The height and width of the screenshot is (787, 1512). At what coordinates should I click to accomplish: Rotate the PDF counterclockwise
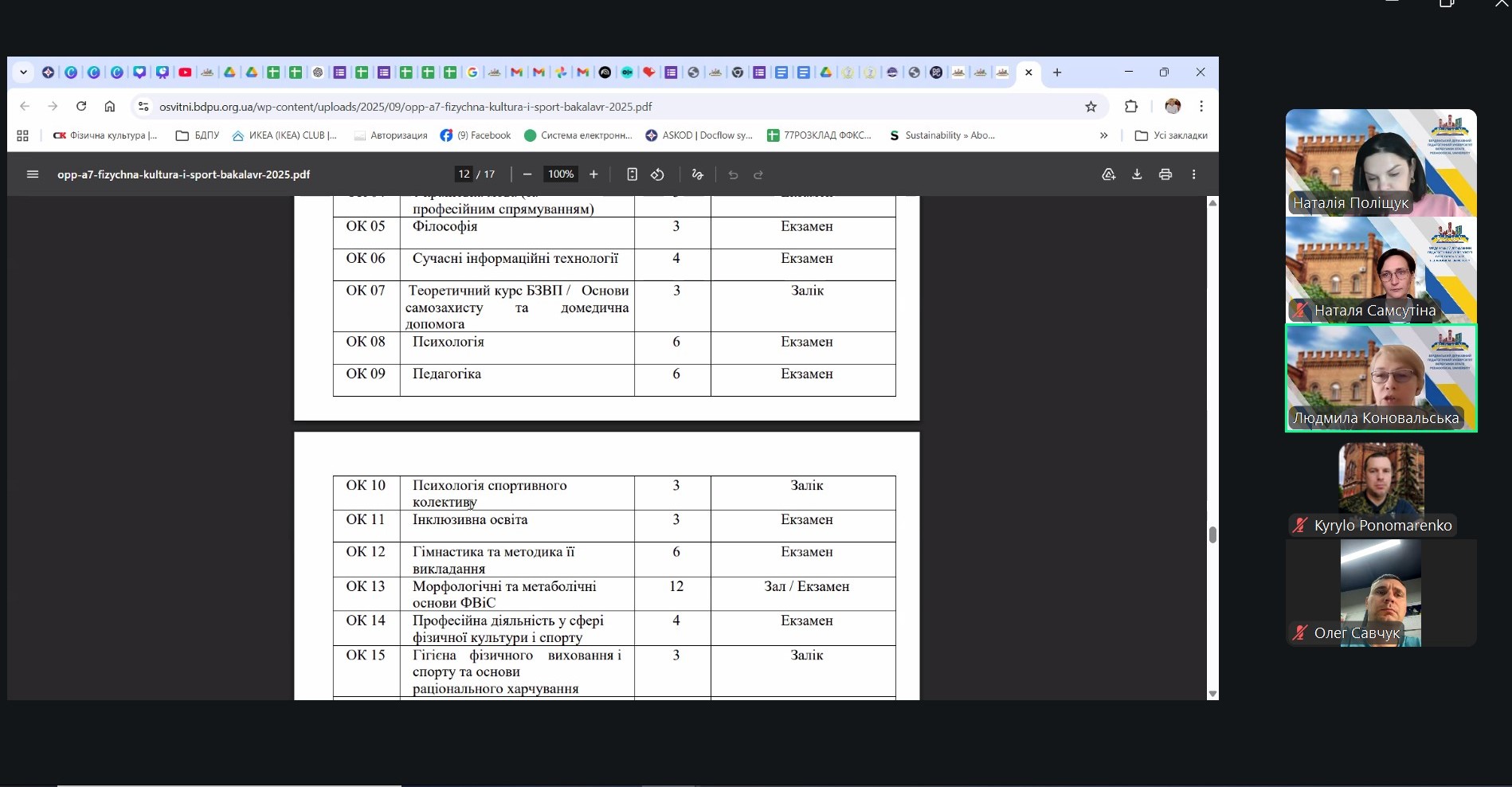657,174
